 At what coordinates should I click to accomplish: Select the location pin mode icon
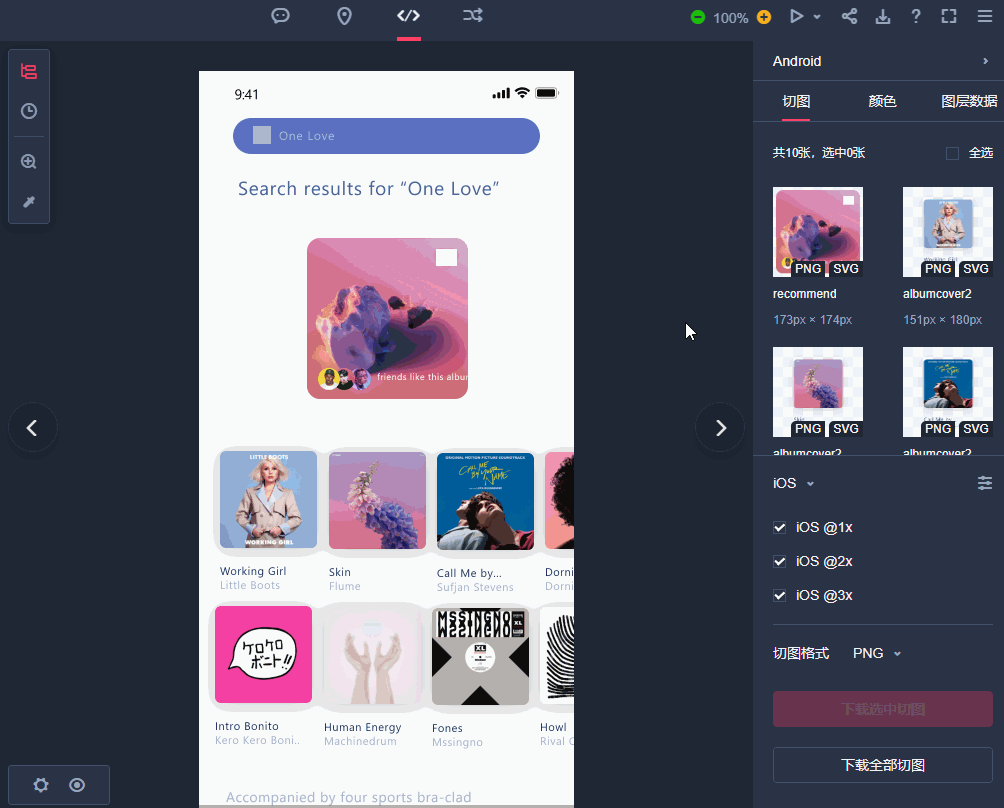pyautogui.click(x=344, y=16)
